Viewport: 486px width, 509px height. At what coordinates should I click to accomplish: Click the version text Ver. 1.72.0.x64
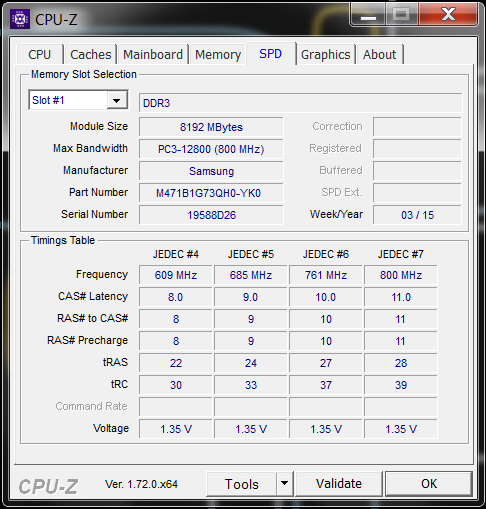point(141,484)
